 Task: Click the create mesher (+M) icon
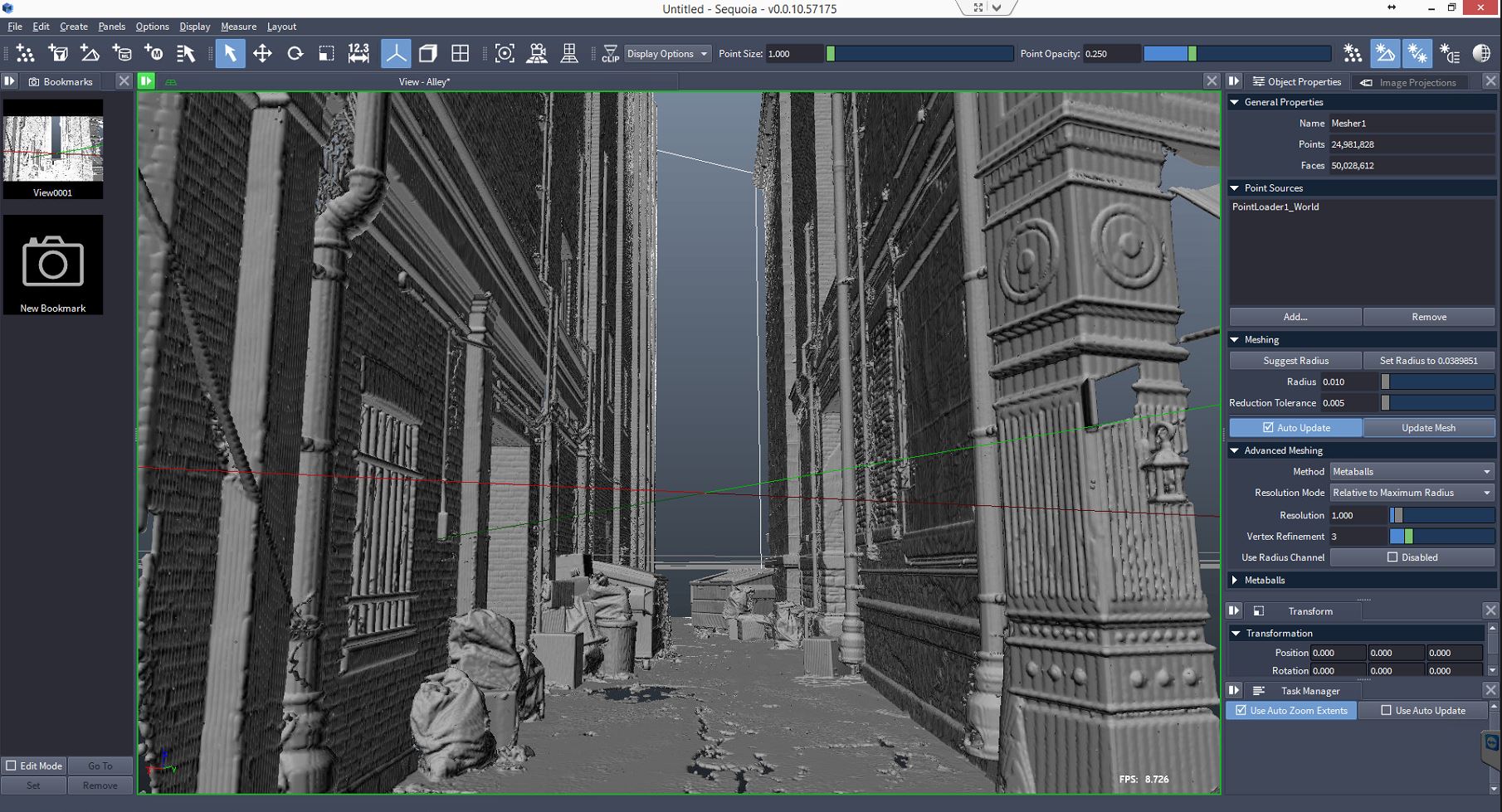tap(154, 54)
